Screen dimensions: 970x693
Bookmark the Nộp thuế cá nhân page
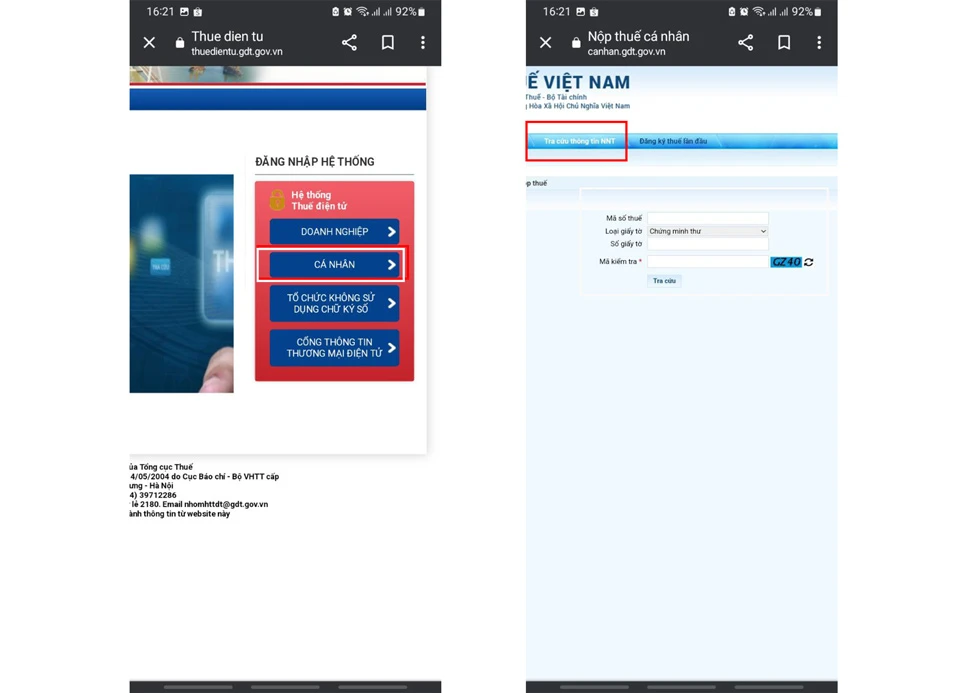tap(784, 43)
